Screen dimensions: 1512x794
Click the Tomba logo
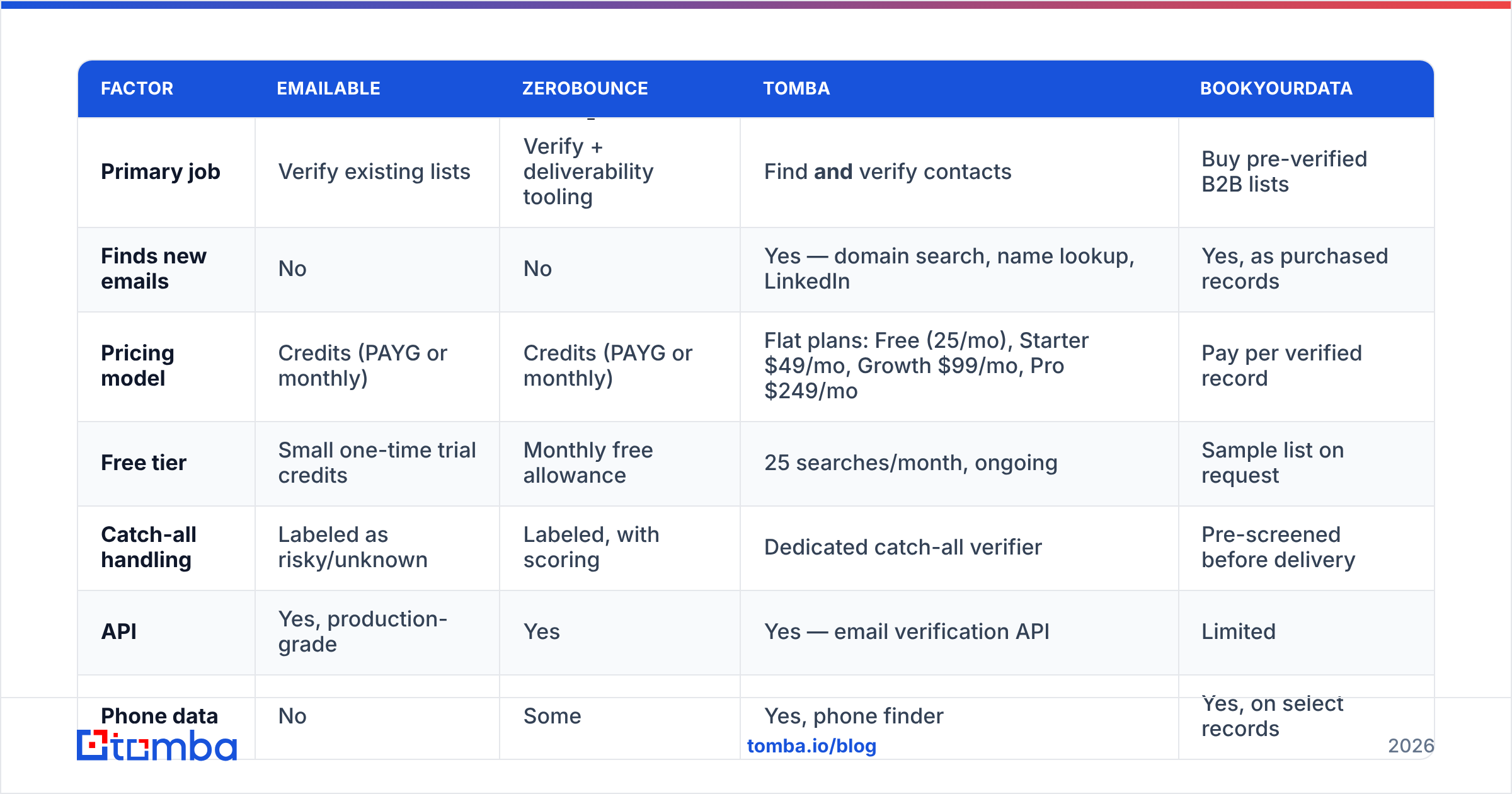157,745
